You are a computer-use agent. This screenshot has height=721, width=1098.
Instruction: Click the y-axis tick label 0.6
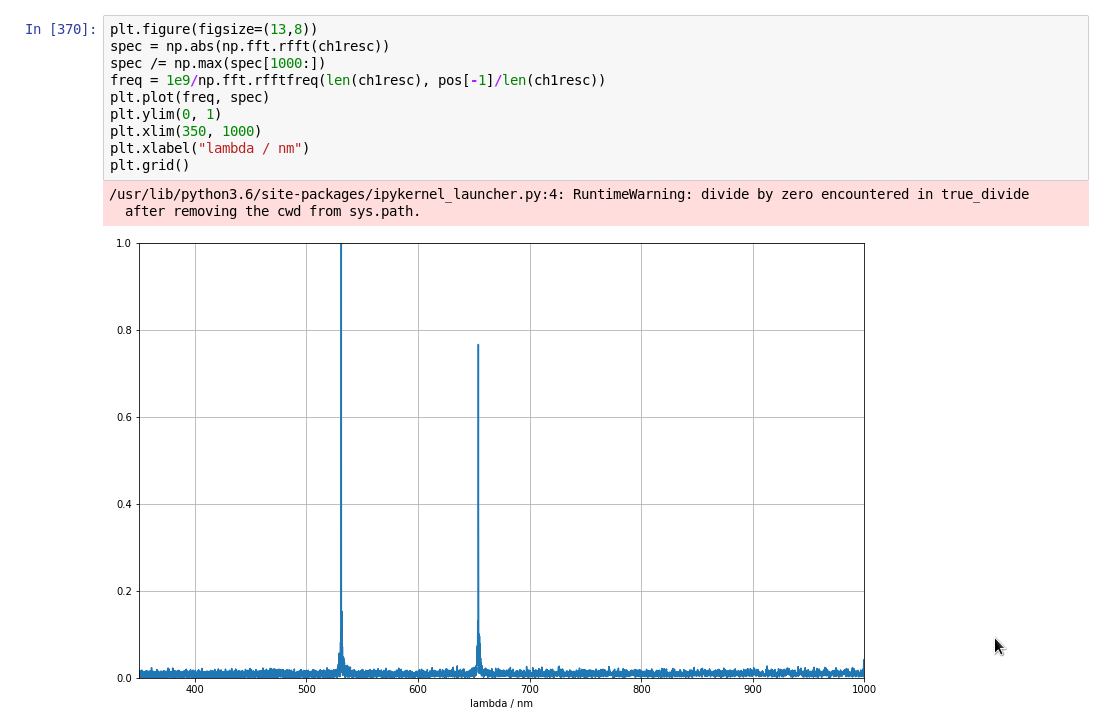124,417
